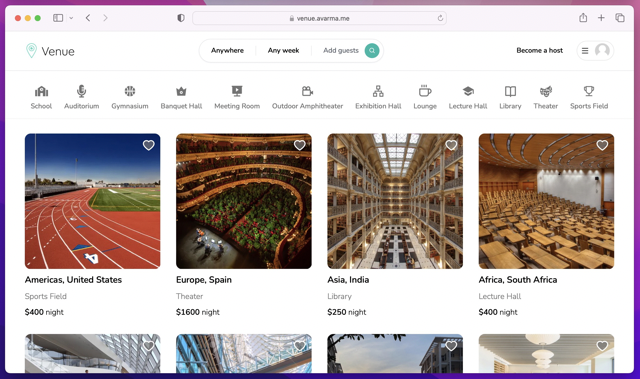
Task: Open the running track photo
Action: pyautogui.click(x=93, y=201)
